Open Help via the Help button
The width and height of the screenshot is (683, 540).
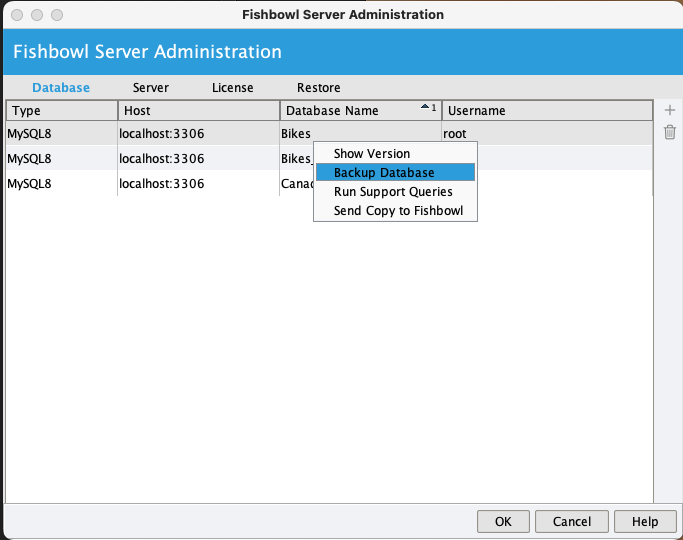coord(645,521)
